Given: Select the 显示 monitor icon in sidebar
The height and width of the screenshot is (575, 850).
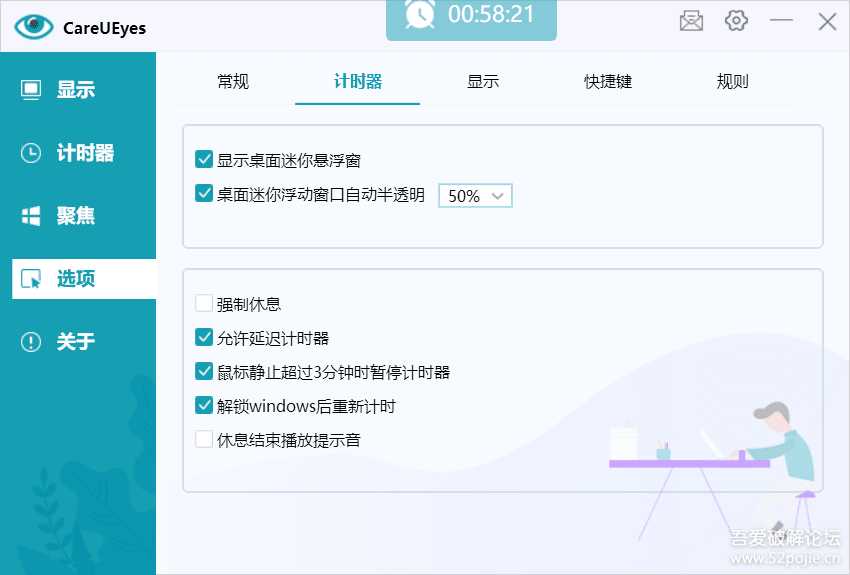Looking at the screenshot, I should 31,90.
